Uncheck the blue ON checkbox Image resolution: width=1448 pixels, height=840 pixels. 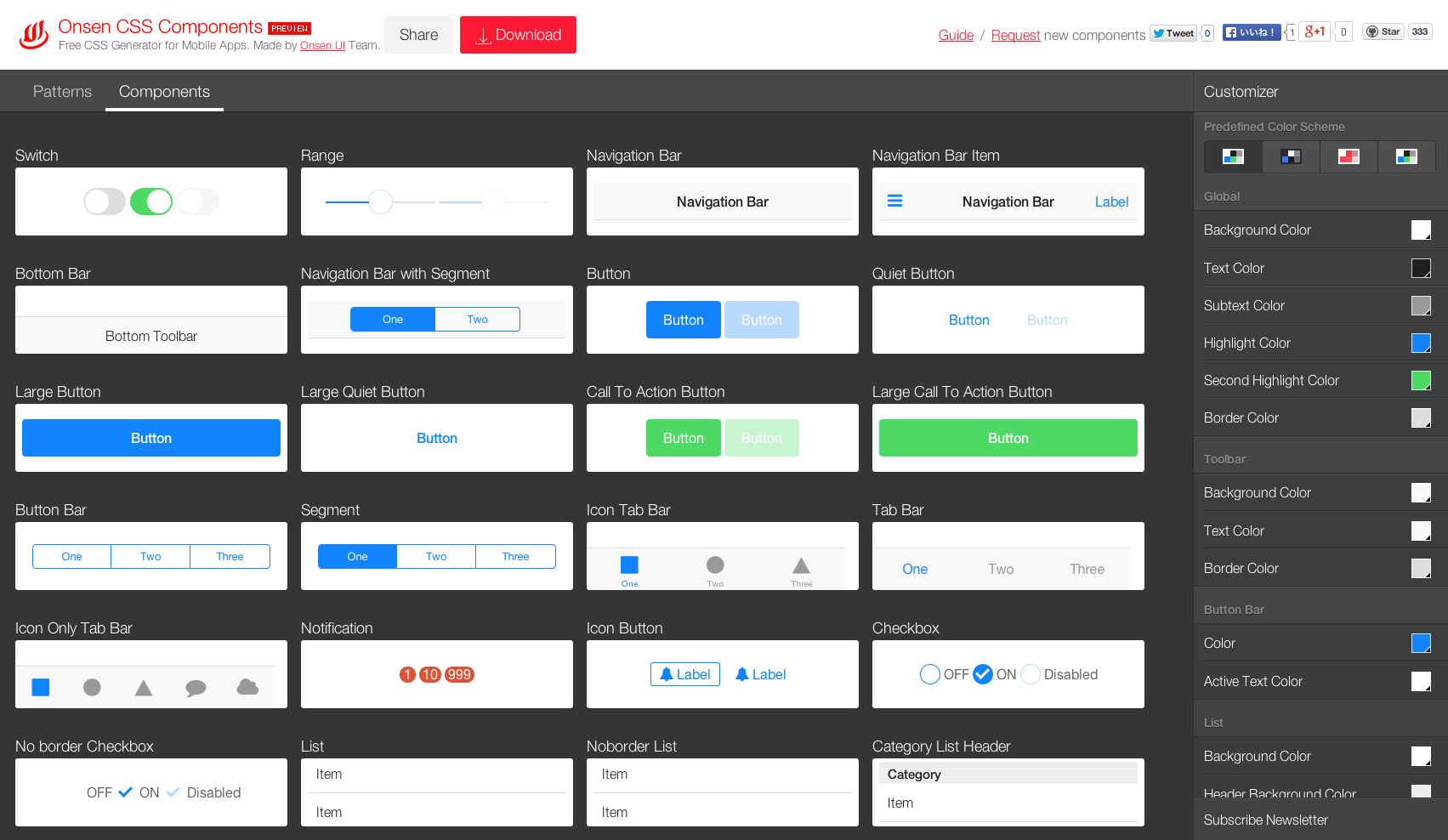tap(982, 674)
